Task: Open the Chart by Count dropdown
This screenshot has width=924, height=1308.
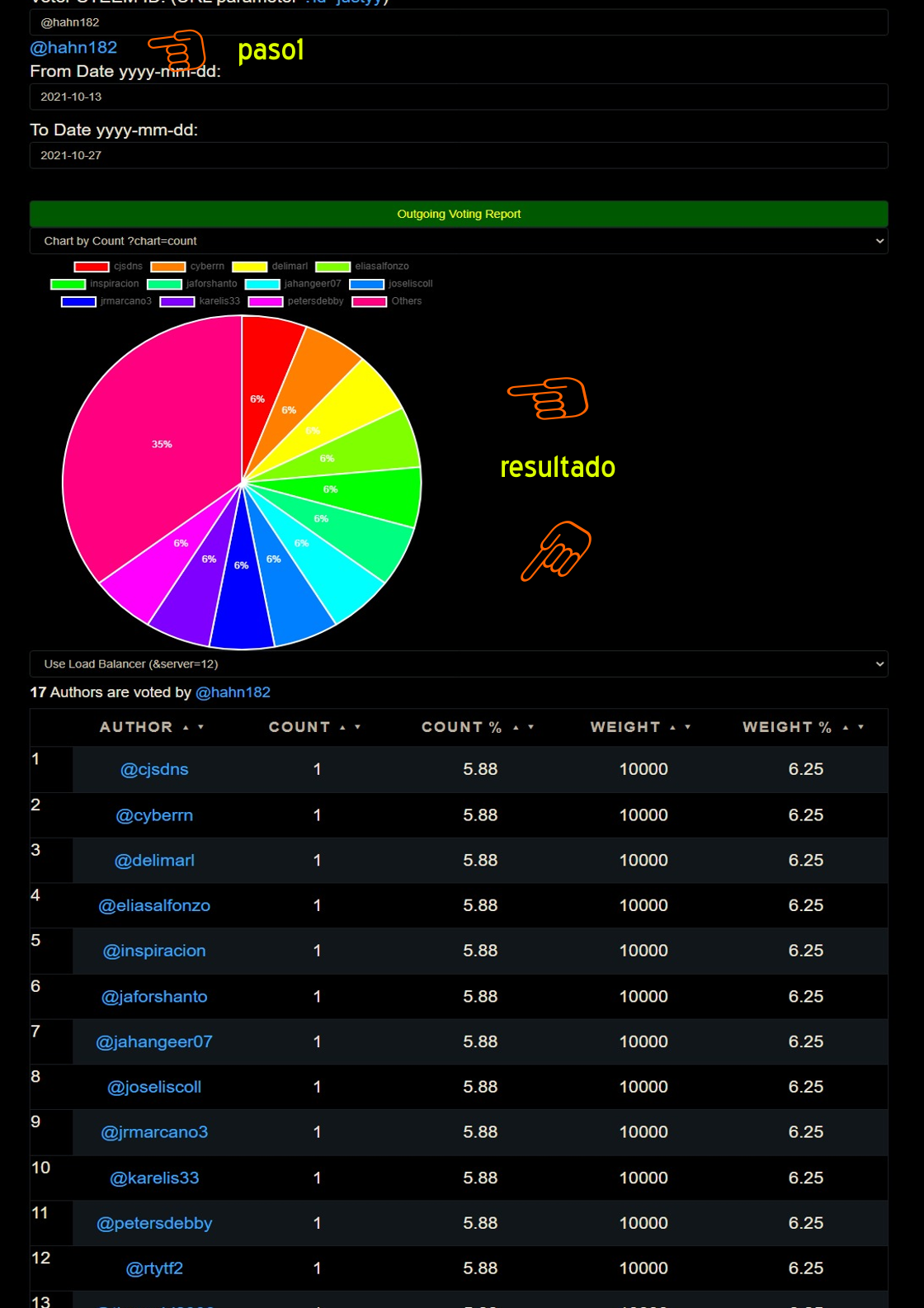Action: point(459,241)
